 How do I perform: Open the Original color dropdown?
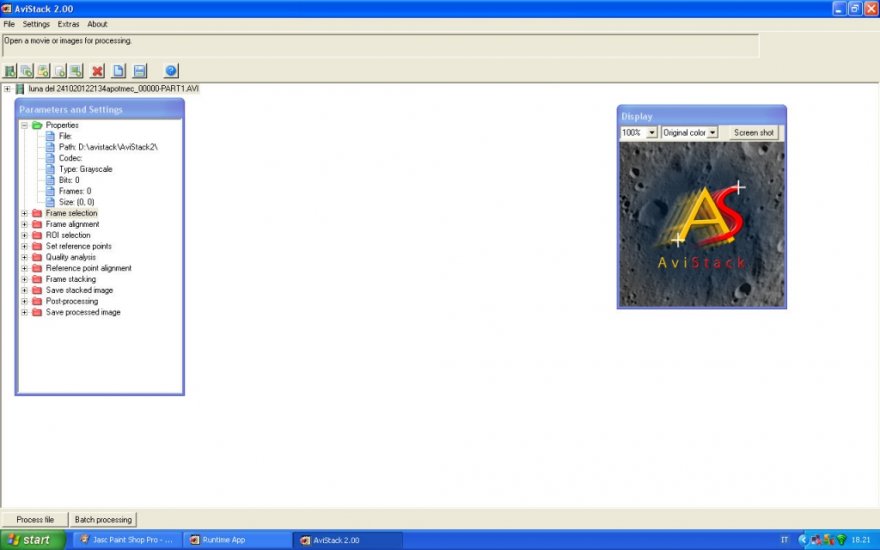(712, 132)
